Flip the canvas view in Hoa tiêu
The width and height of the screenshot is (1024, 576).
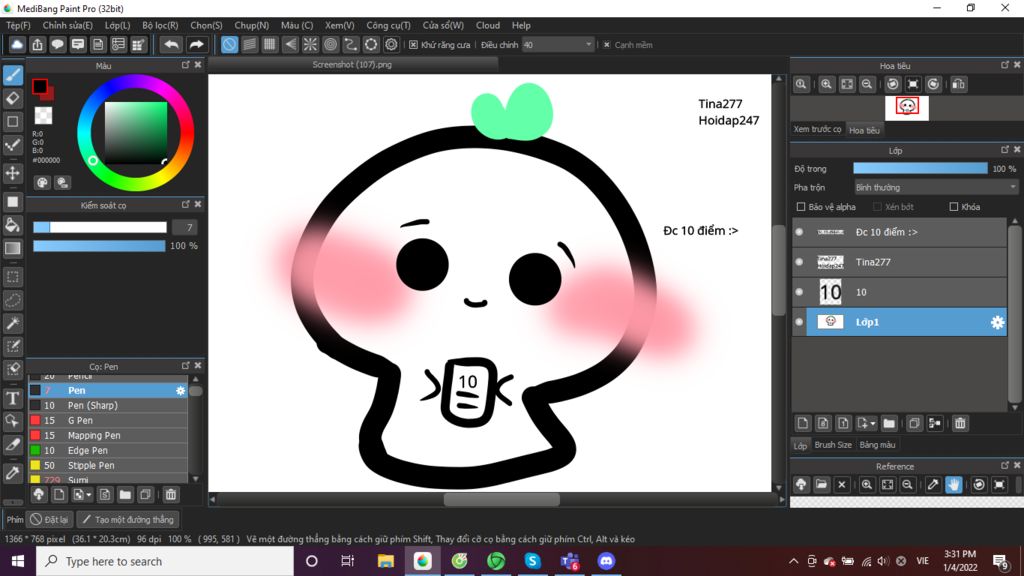tap(959, 84)
